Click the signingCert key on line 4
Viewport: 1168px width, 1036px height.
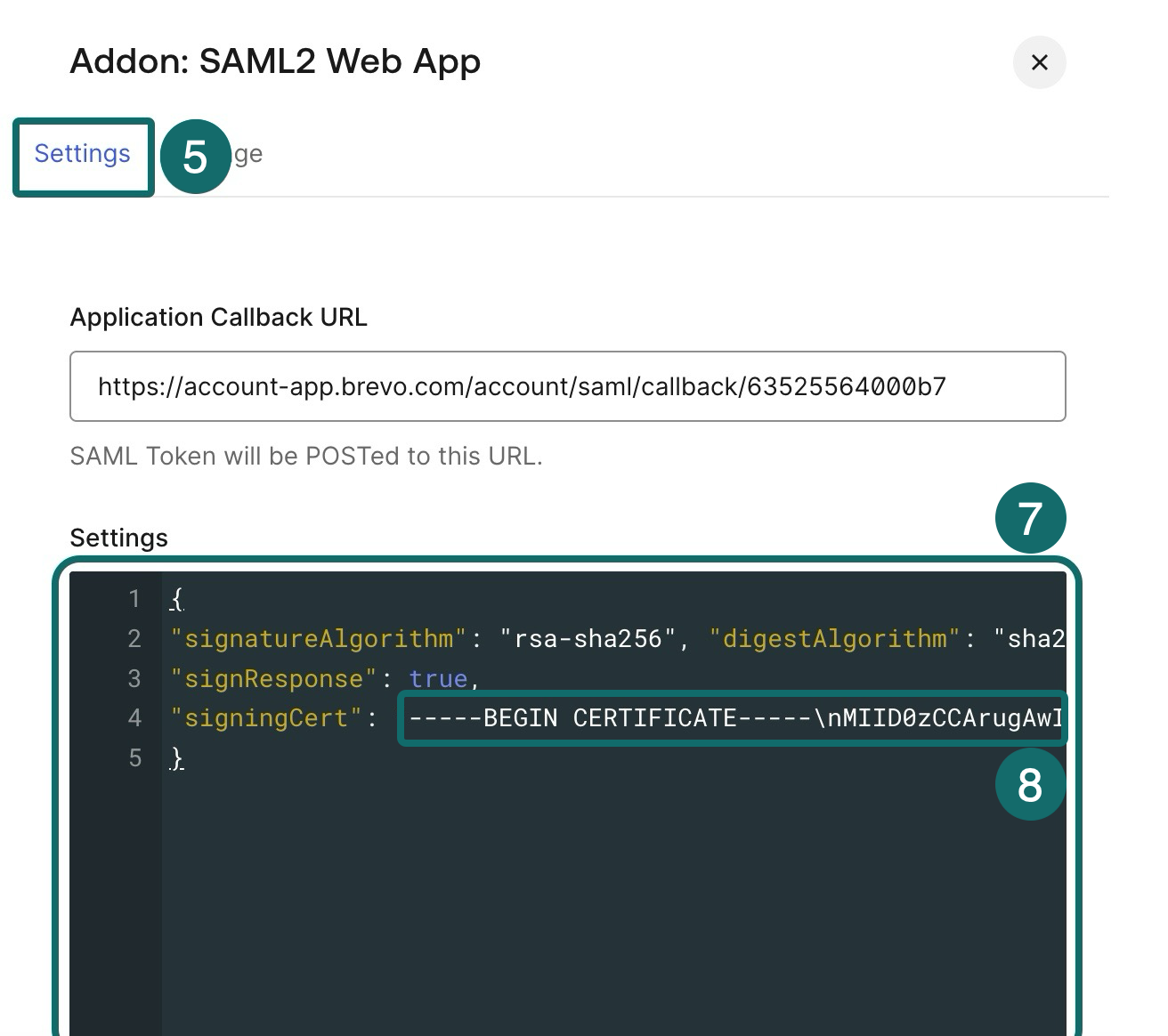[264, 718]
